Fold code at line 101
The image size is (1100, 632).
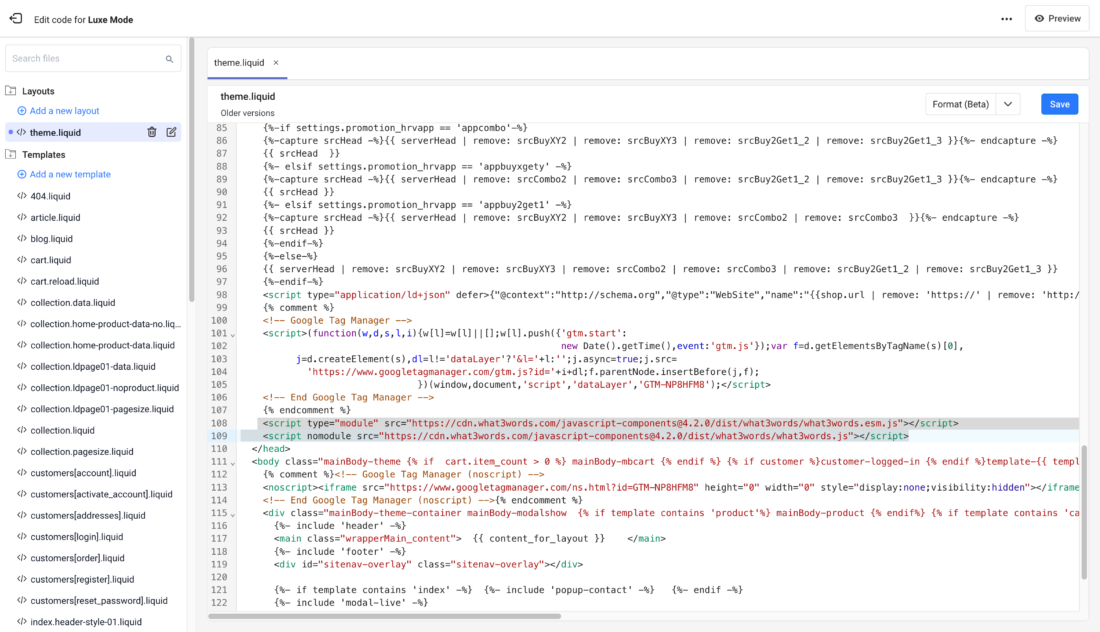coord(233,334)
